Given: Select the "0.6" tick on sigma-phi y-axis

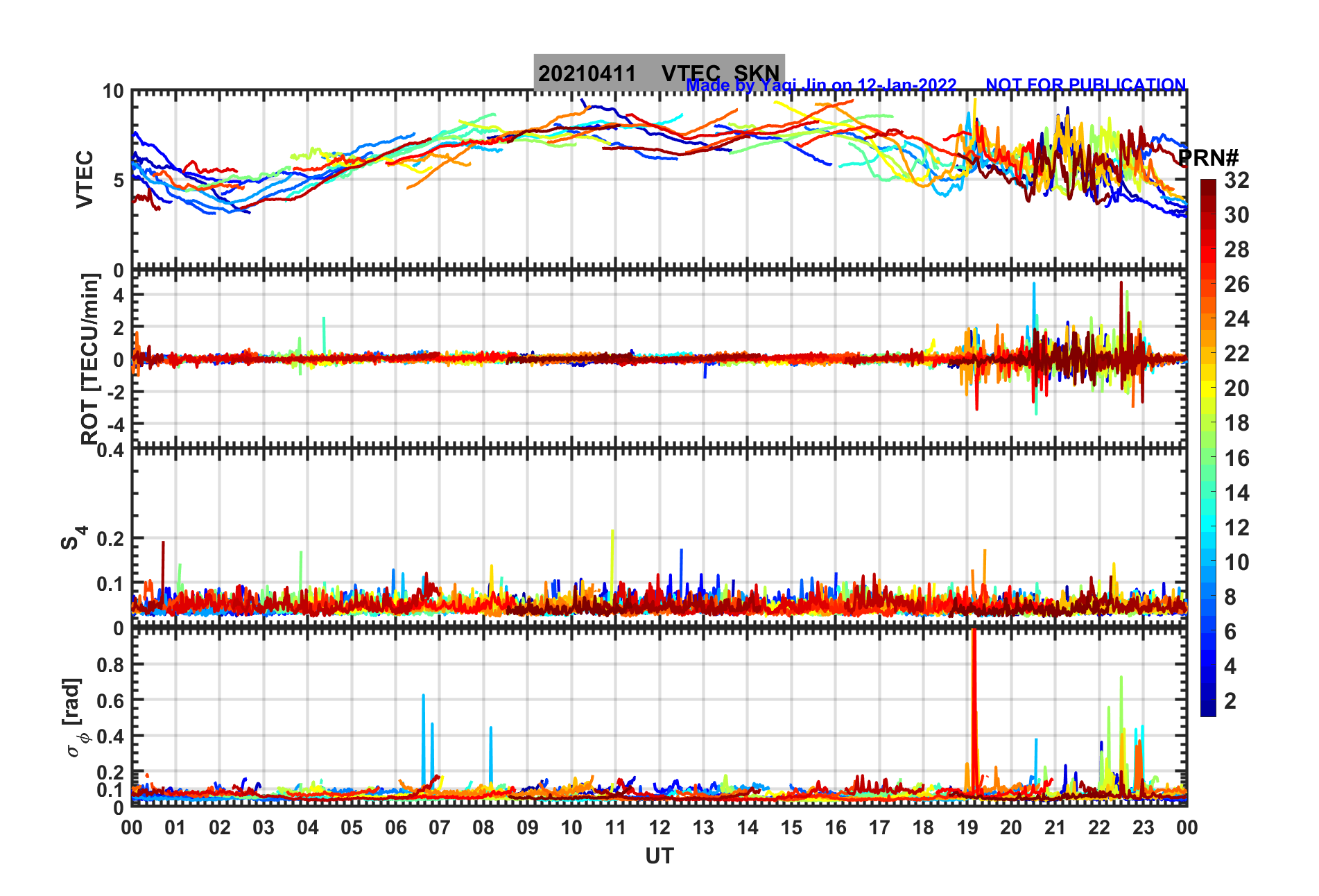Looking at the screenshot, I should coord(111,700).
